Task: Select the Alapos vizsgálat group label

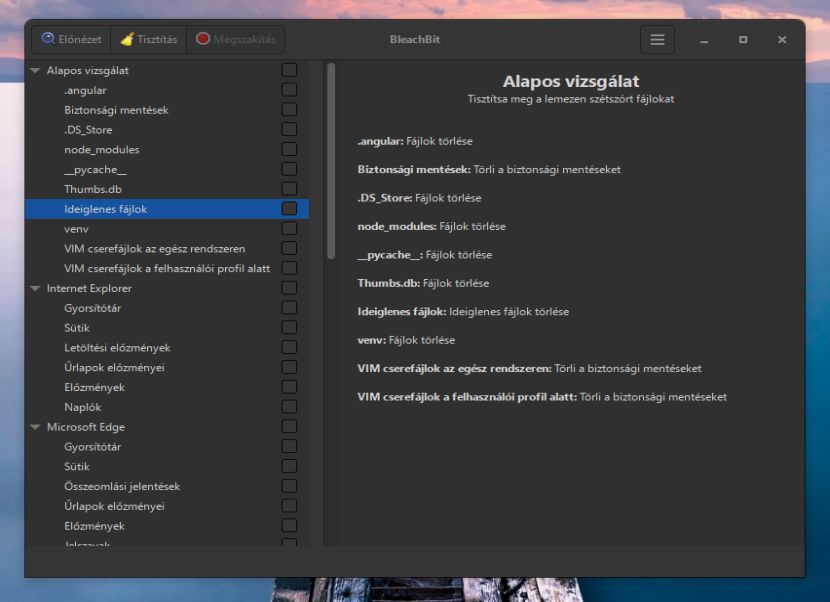Action: (x=88, y=70)
